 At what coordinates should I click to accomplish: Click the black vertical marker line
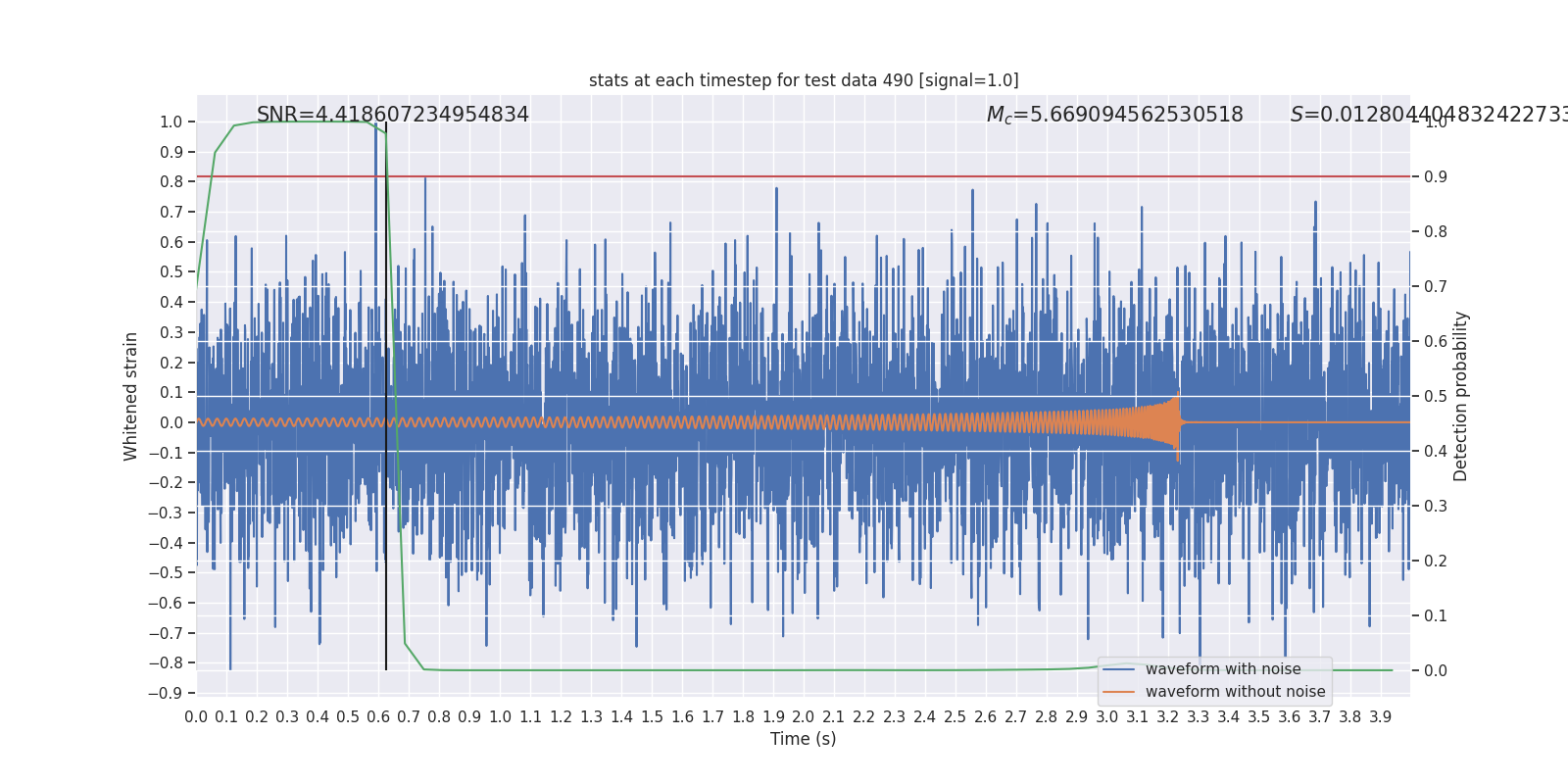(x=386, y=588)
